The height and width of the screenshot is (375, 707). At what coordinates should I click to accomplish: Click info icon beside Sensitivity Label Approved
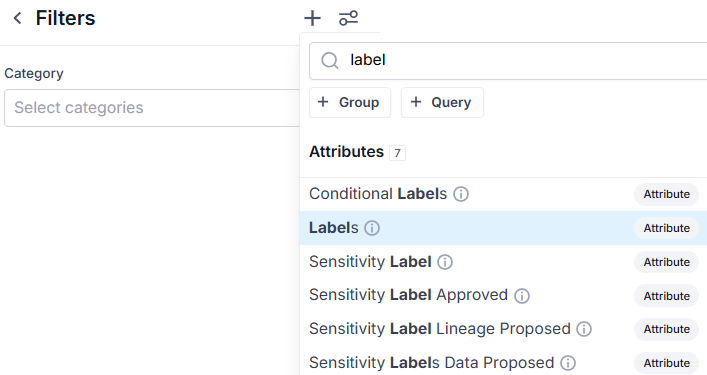522,296
